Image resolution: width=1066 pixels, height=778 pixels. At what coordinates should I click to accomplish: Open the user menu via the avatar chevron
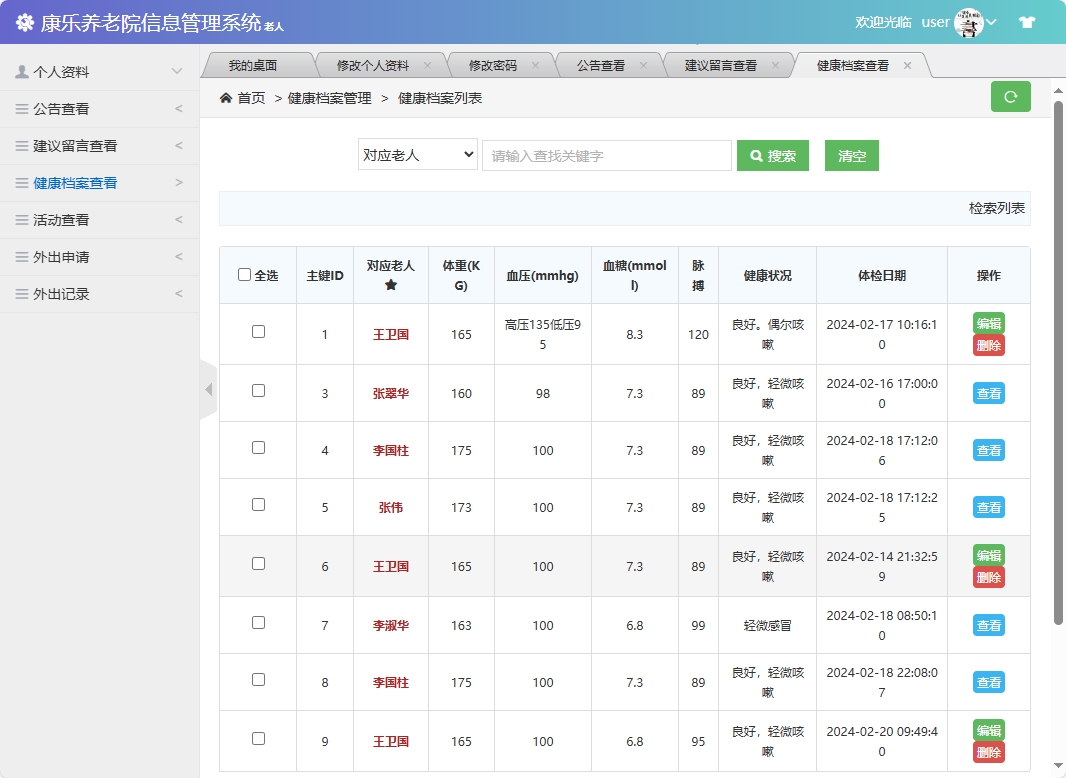tap(992, 21)
